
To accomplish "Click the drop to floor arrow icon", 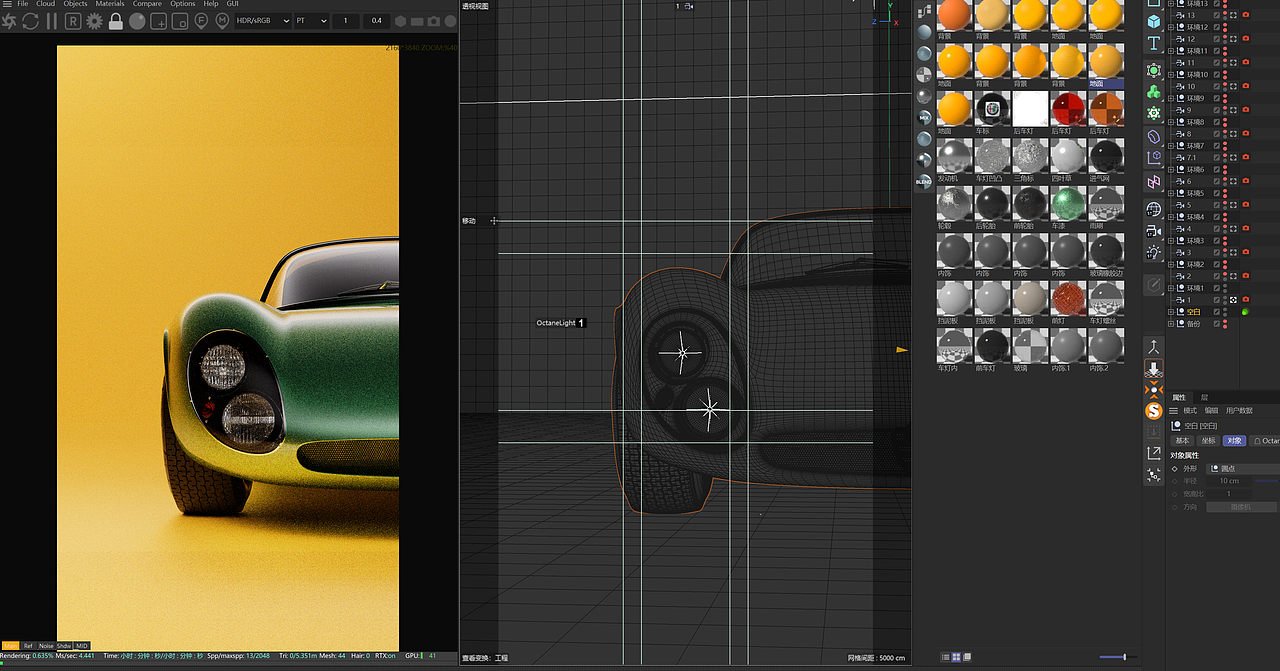I will [x=1154, y=369].
